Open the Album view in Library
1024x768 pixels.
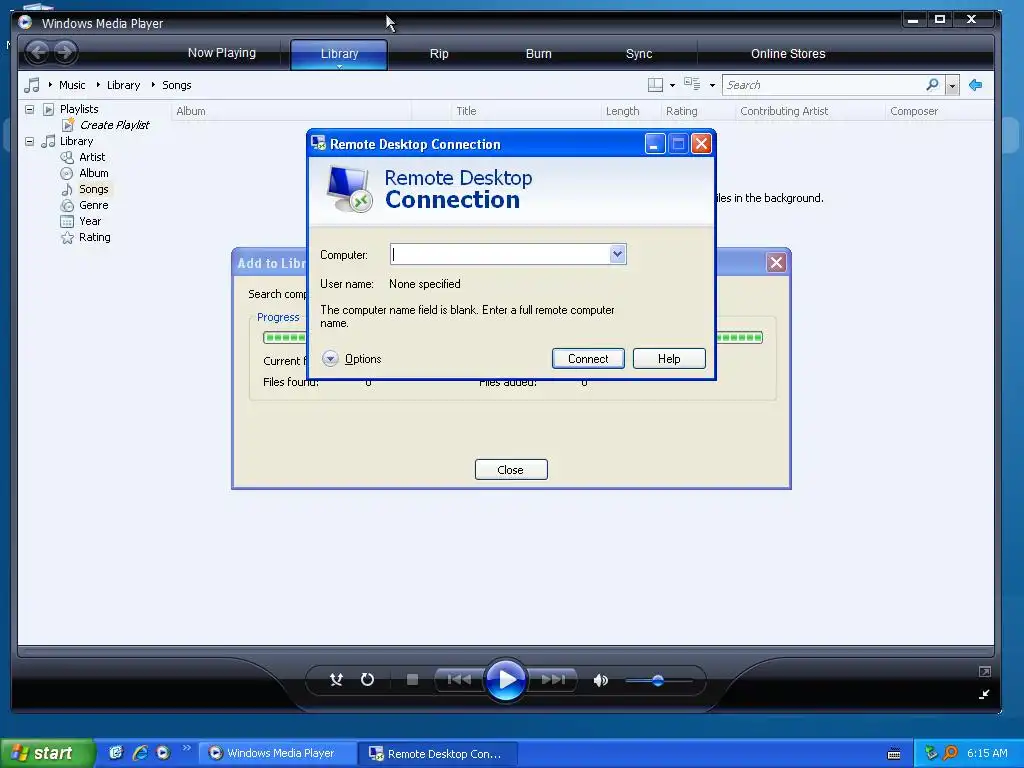(93, 173)
